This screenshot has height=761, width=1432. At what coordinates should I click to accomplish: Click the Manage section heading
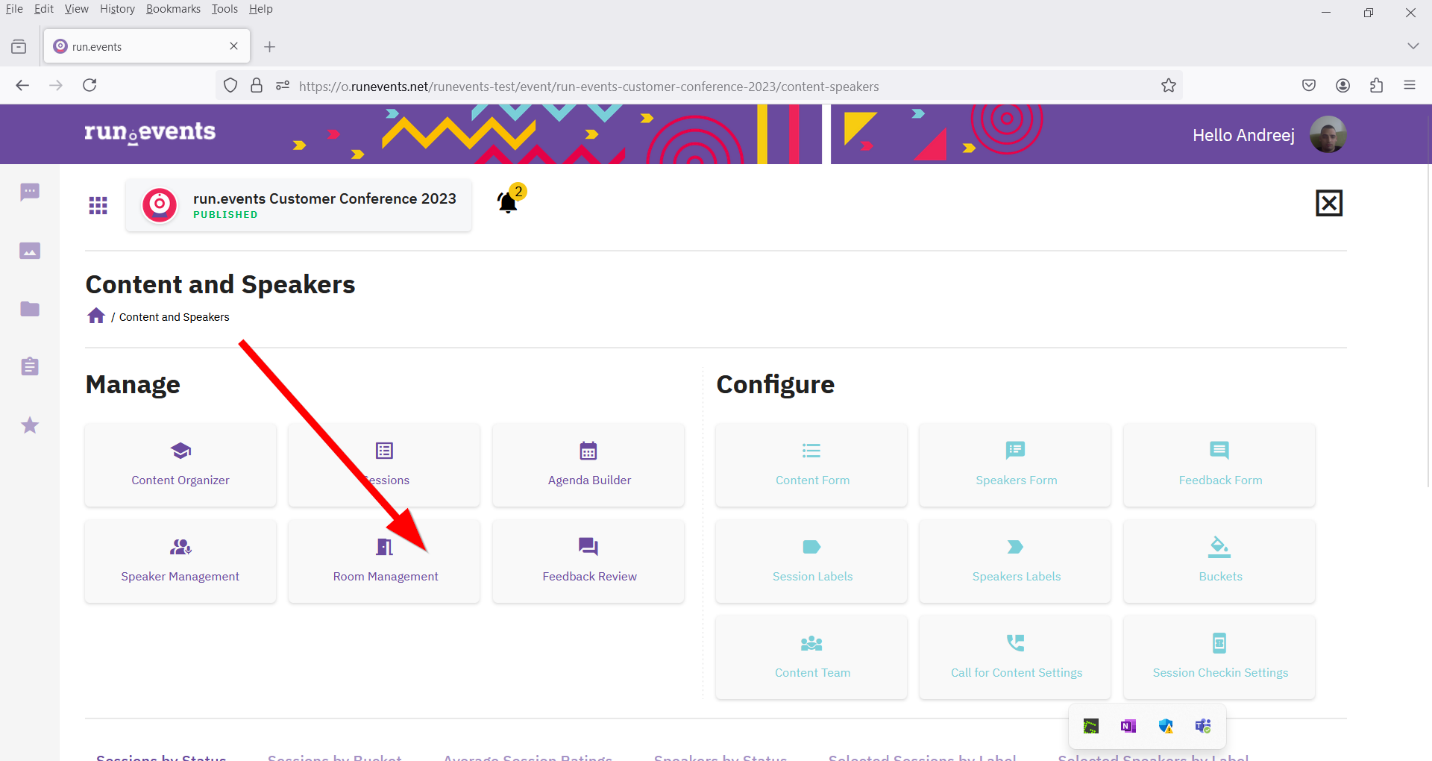click(133, 385)
